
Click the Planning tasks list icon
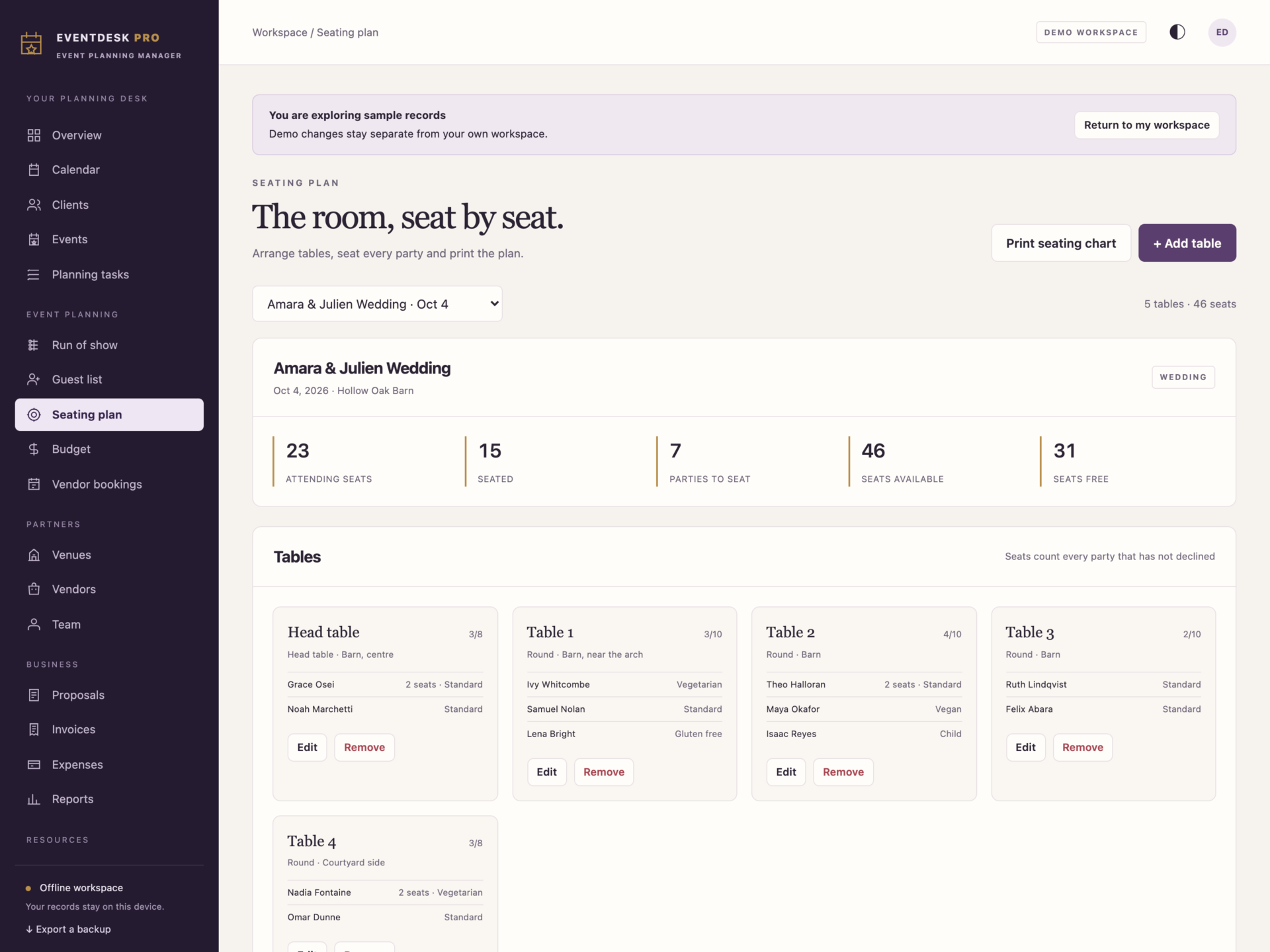pos(34,274)
